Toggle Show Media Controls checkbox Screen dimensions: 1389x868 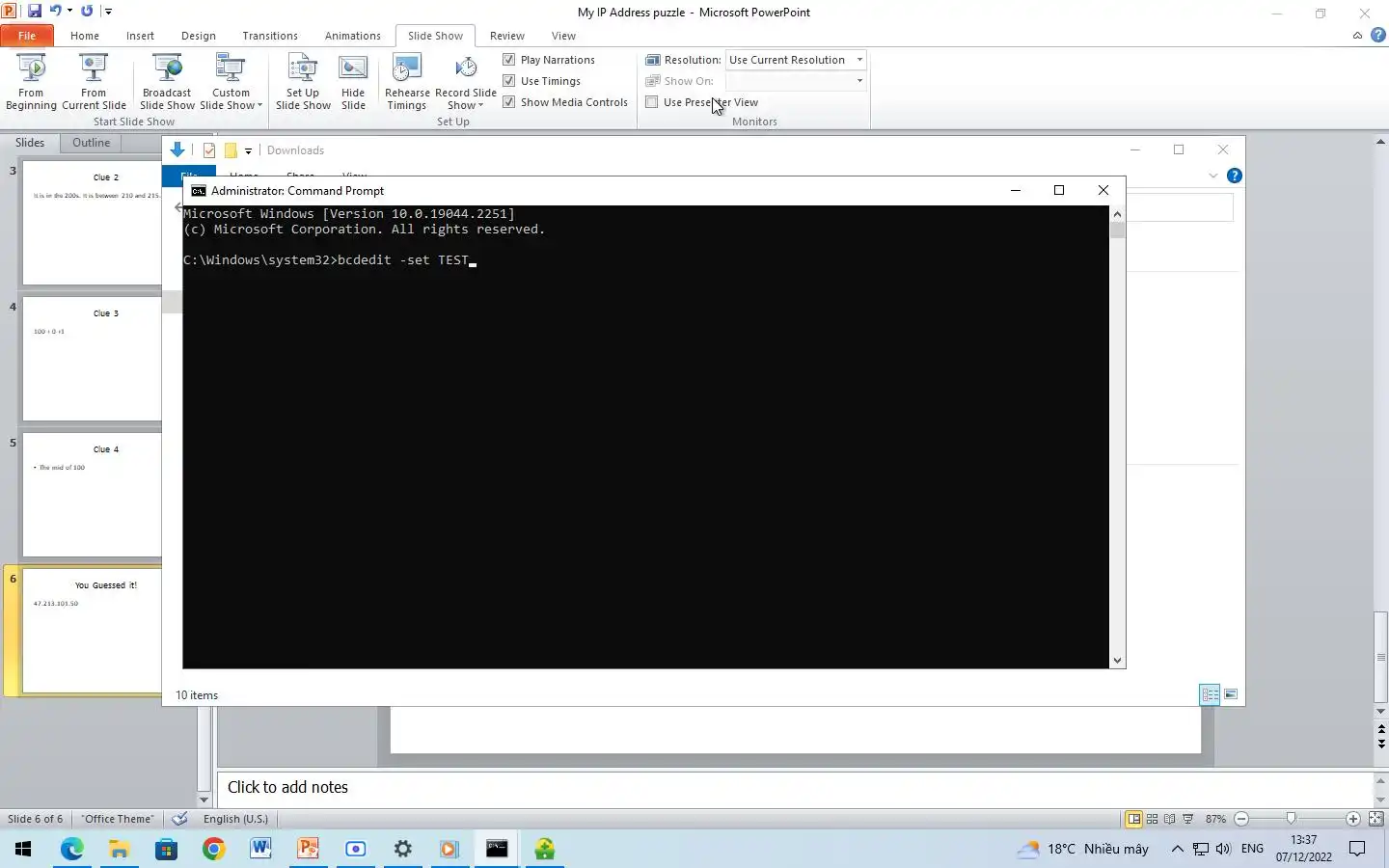pyautogui.click(x=509, y=102)
